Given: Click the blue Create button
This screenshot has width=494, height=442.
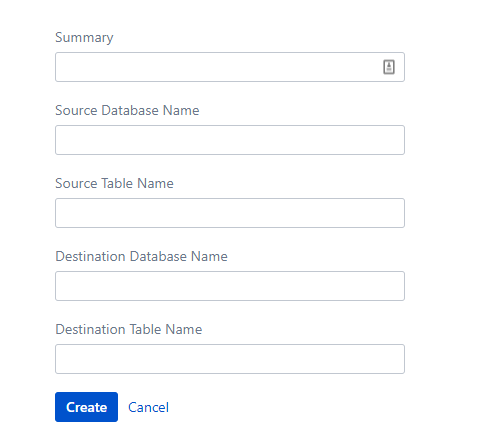Looking at the screenshot, I should [86, 407].
